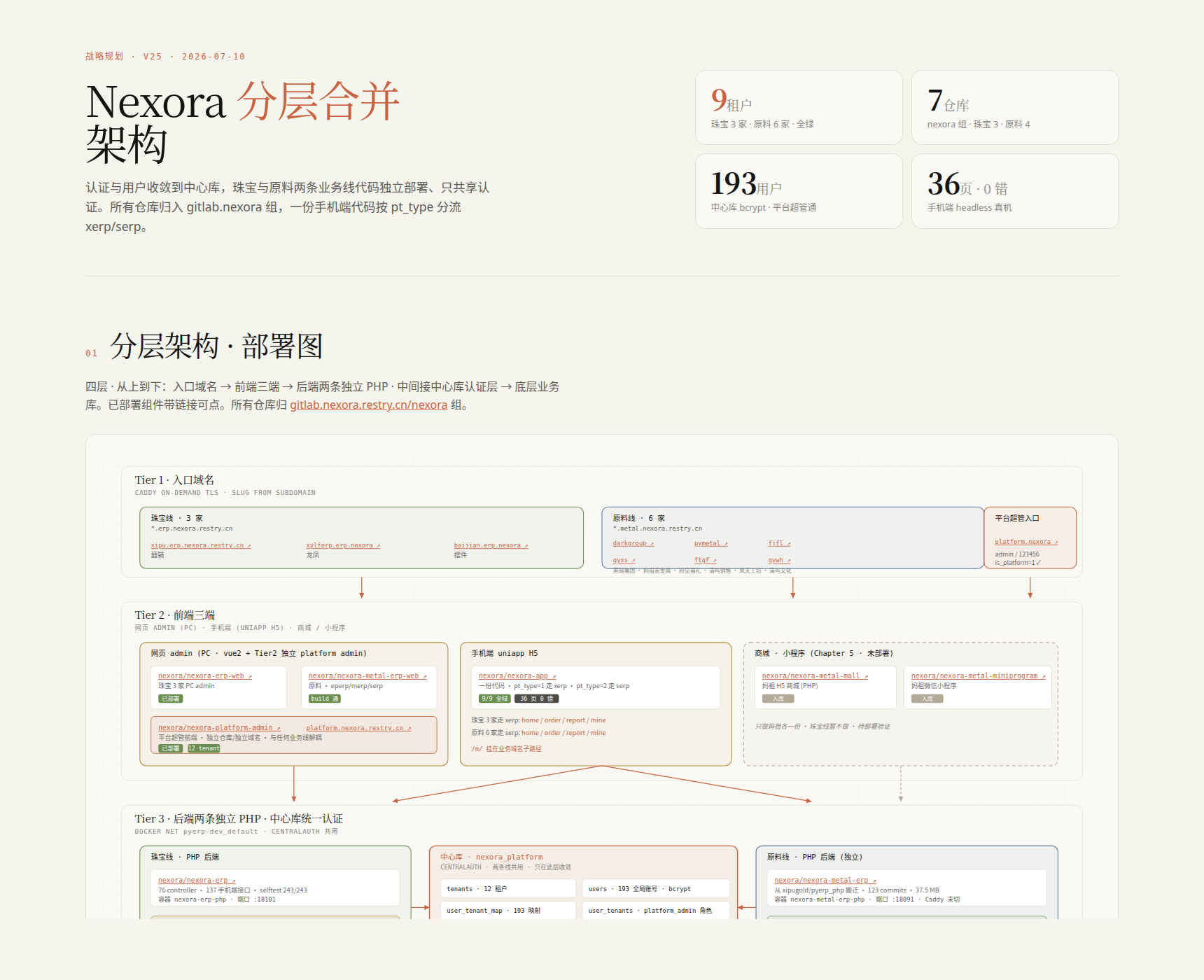The width and height of the screenshot is (1204, 980).
Task: Open the darkgroup metal tenant link
Action: [633, 543]
